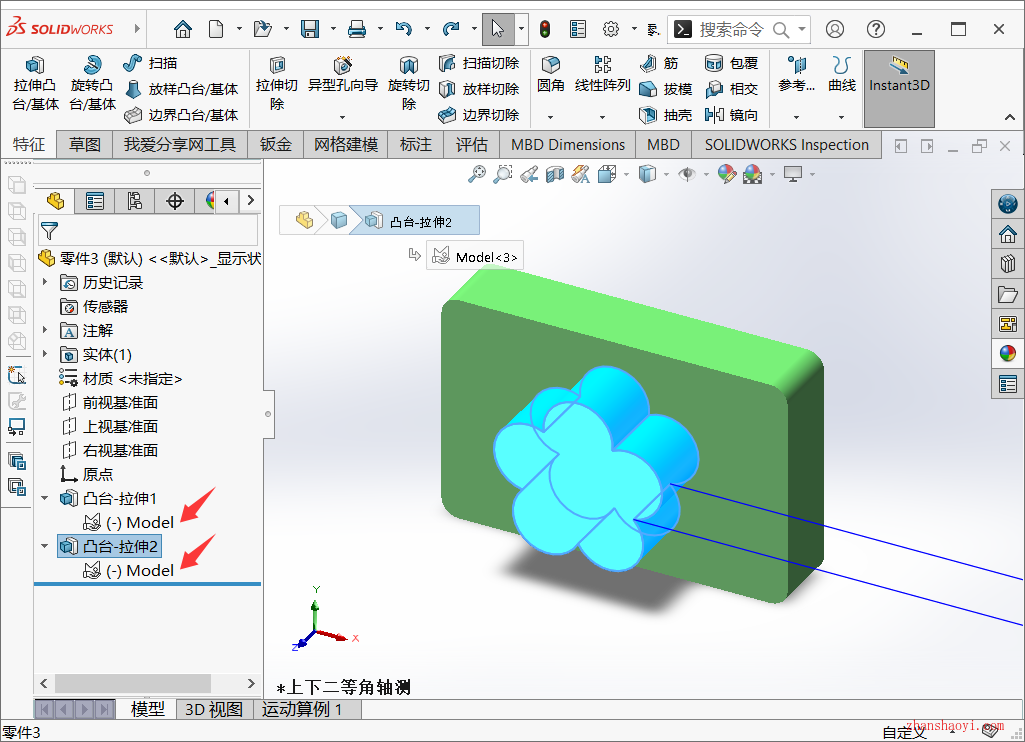Toggle Instant3D mode
The height and width of the screenshot is (742, 1025).
[898, 88]
